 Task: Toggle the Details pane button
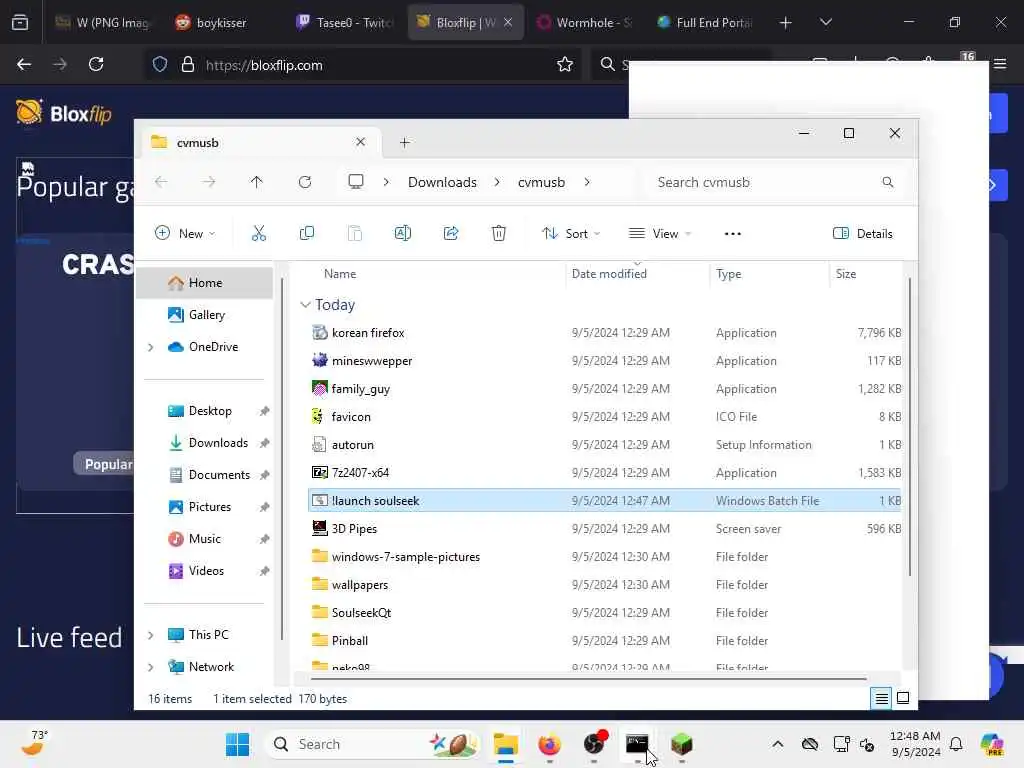pos(862,234)
